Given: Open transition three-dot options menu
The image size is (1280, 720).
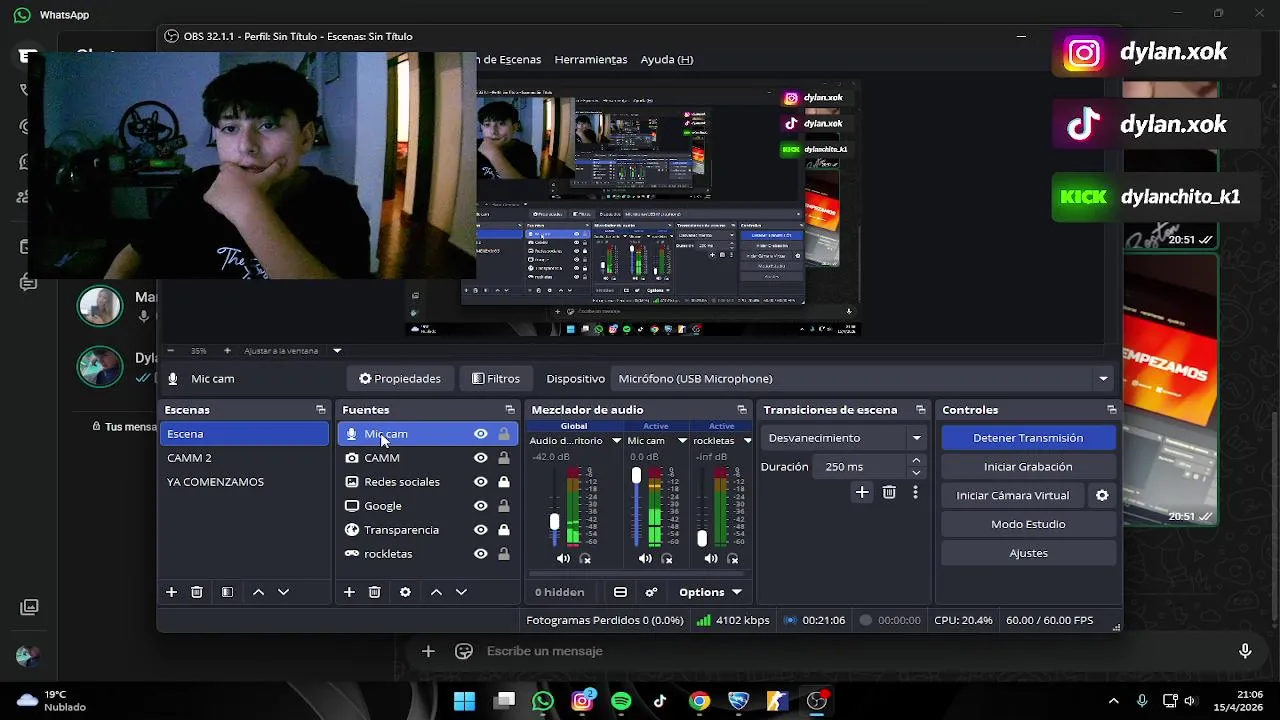Looking at the screenshot, I should (915, 492).
